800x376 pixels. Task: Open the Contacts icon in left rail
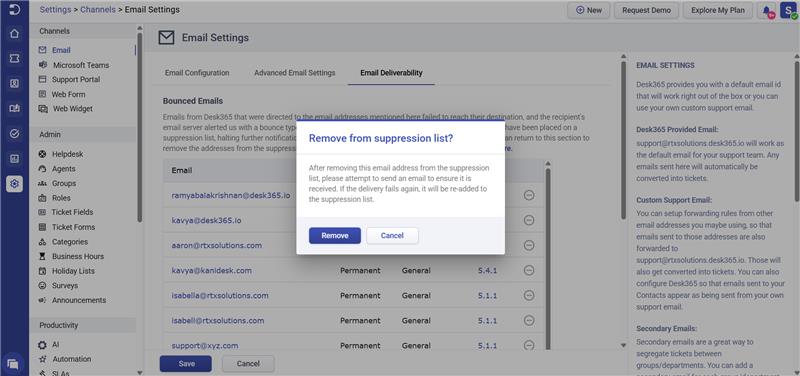(x=14, y=84)
